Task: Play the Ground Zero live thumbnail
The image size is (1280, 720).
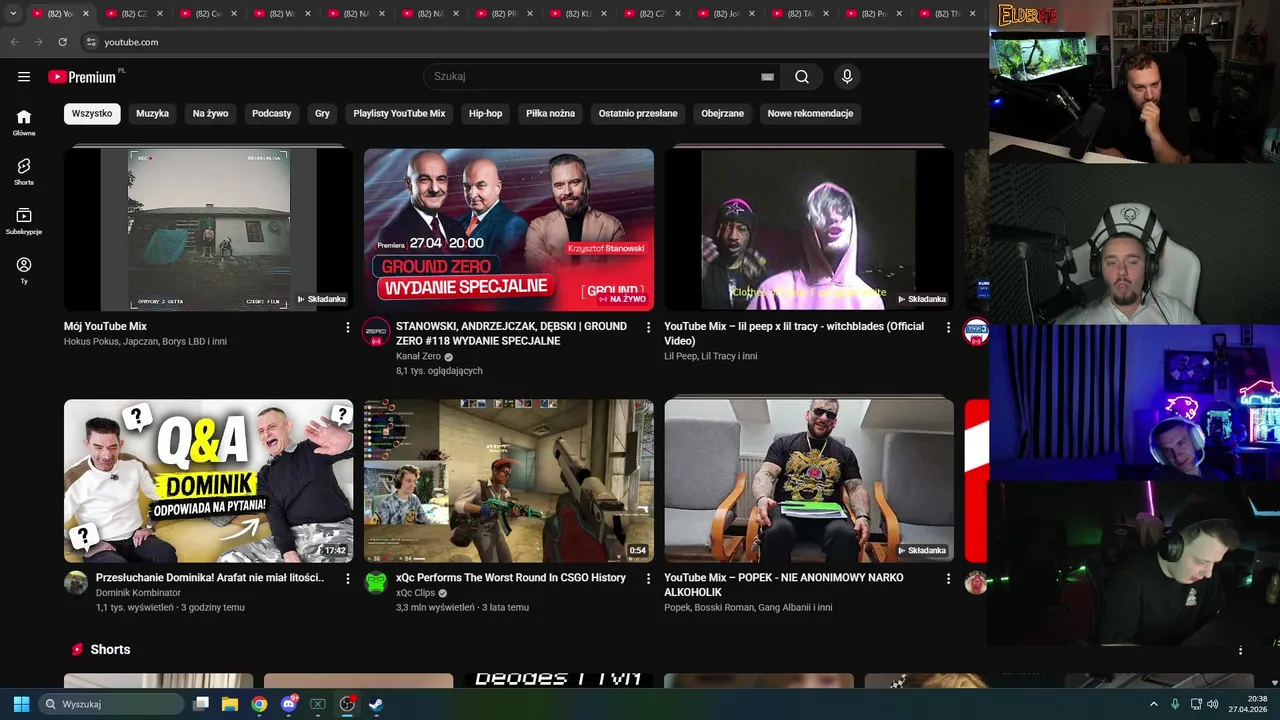Action: coord(509,230)
